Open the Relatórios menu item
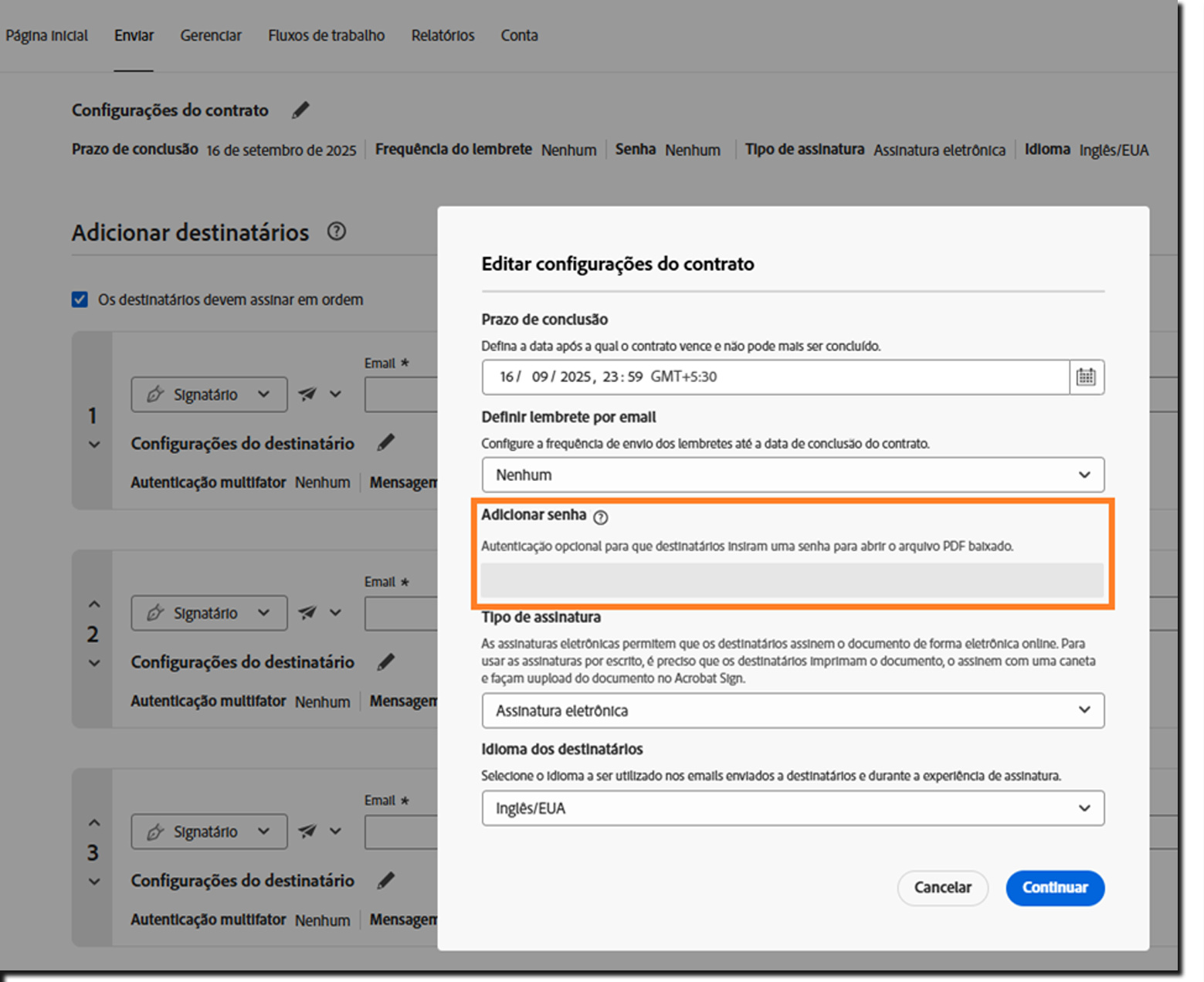1204x982 pixels. pos(442,35)
